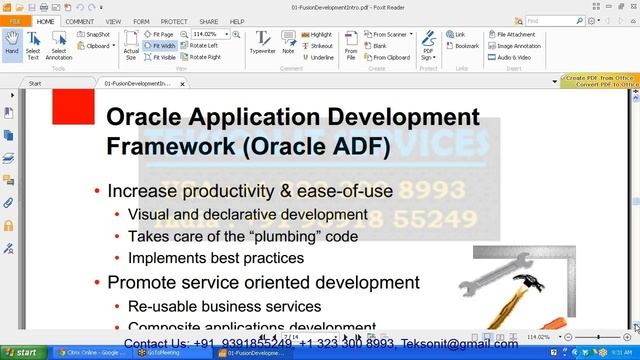This screenshot has width=640, height=360.
Task: Click the Open file icon in quick access
Action: tap(20, 7)
